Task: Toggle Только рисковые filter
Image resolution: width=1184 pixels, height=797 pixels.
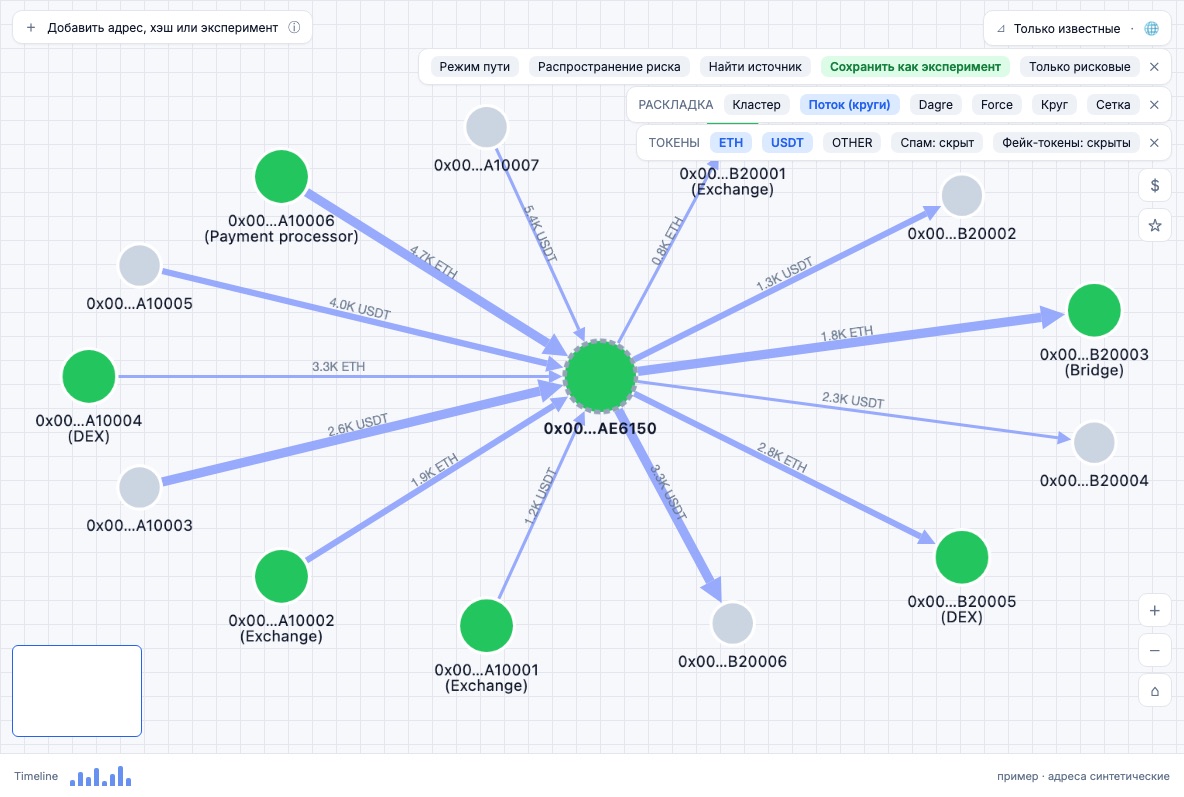Action: (1079, 66)
